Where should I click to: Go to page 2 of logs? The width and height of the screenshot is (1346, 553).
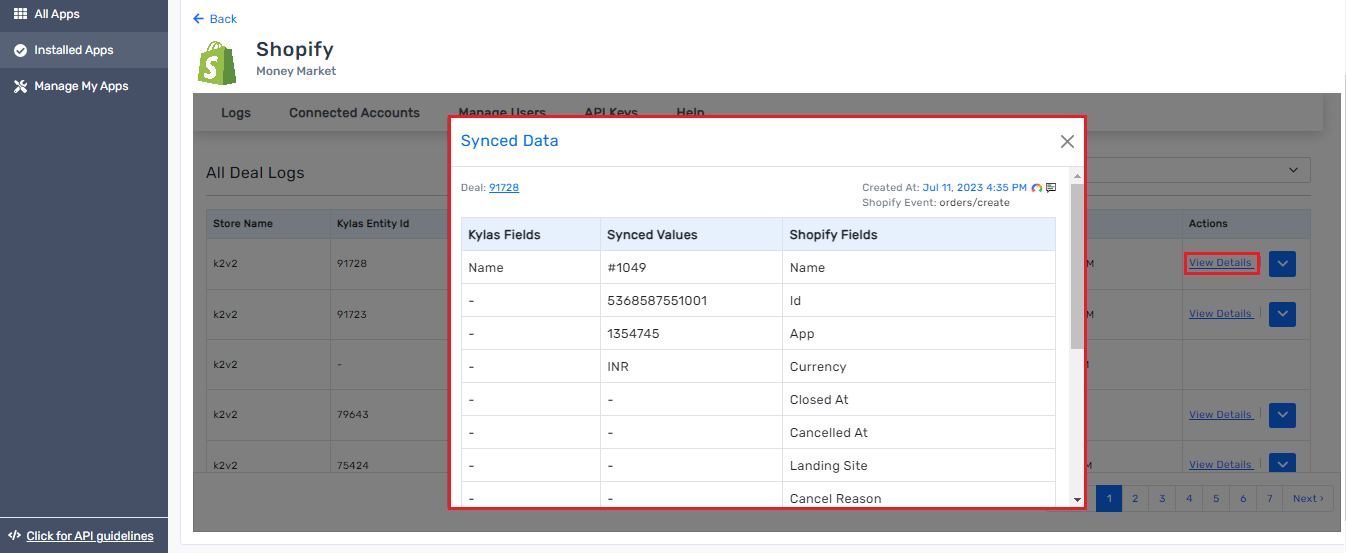pos(1135,498)
